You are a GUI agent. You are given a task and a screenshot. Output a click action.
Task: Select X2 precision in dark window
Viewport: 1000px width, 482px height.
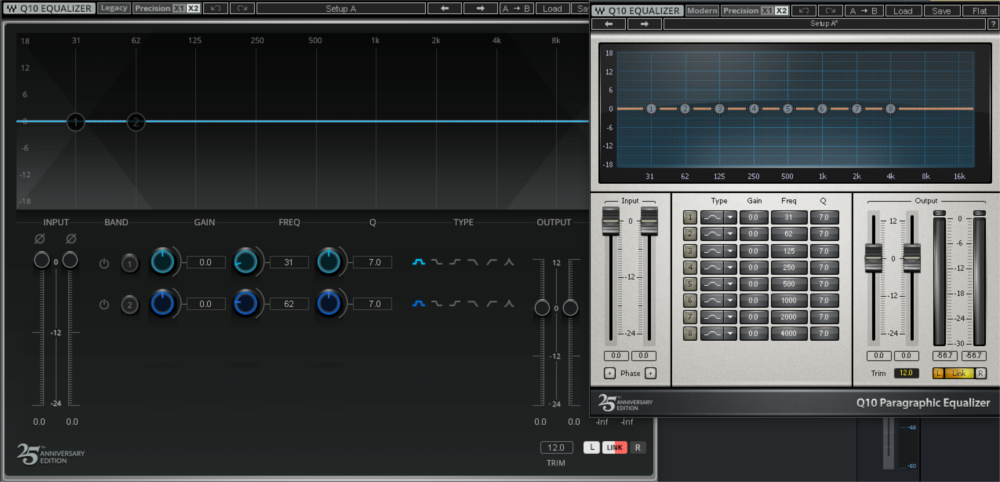click(x=193, y=8)
